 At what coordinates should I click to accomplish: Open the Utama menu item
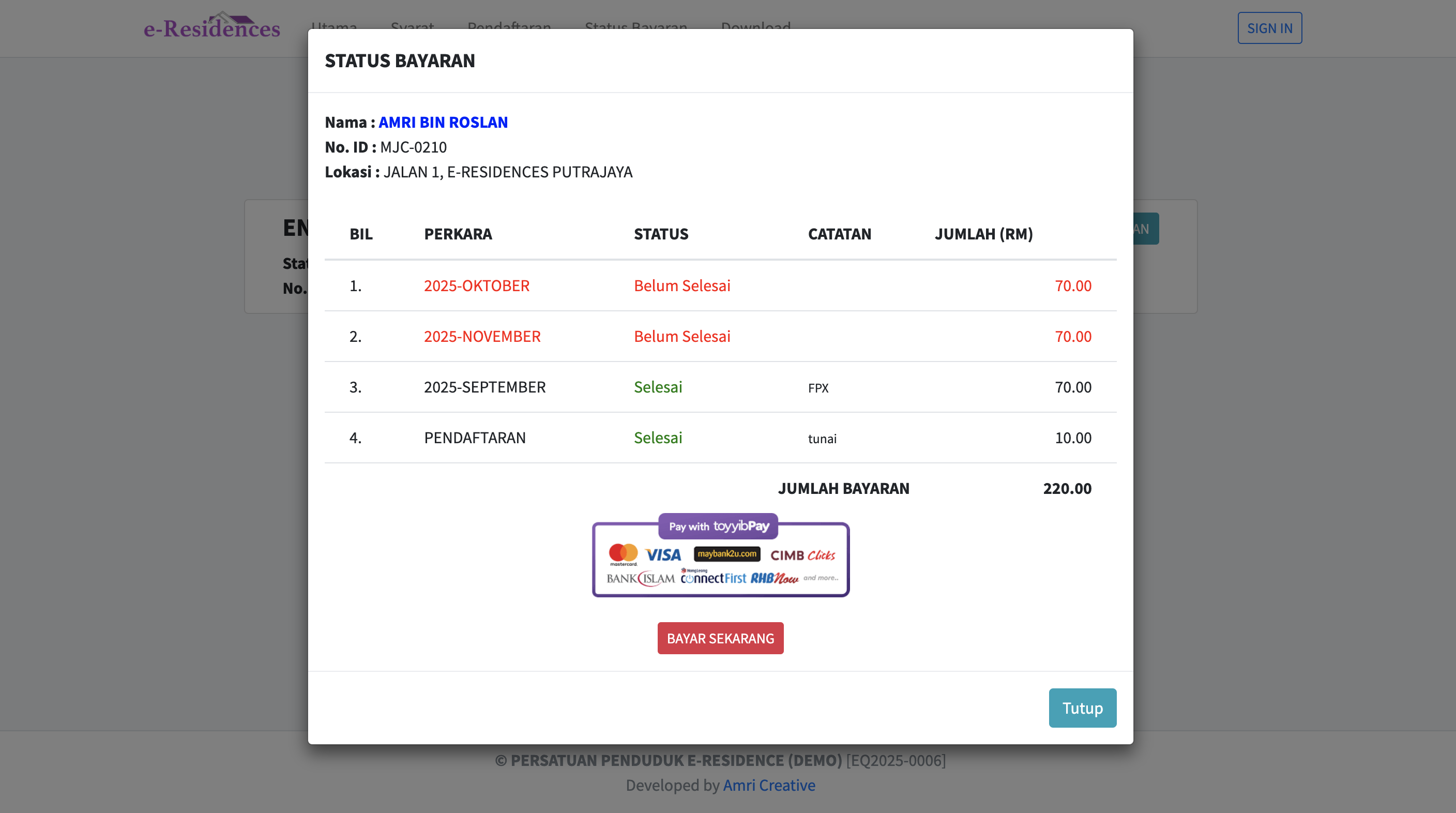tap(335, 27)
